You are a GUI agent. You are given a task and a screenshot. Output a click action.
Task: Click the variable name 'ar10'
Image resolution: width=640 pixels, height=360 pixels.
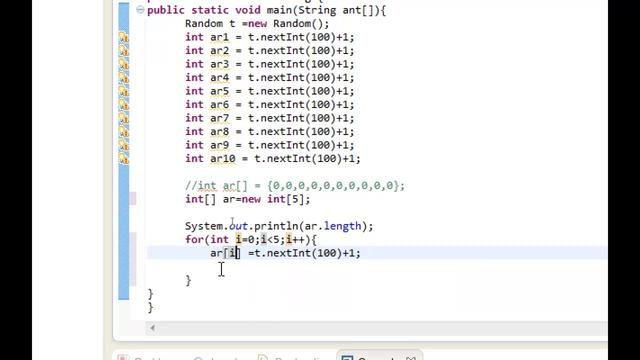tap(222, 159)
